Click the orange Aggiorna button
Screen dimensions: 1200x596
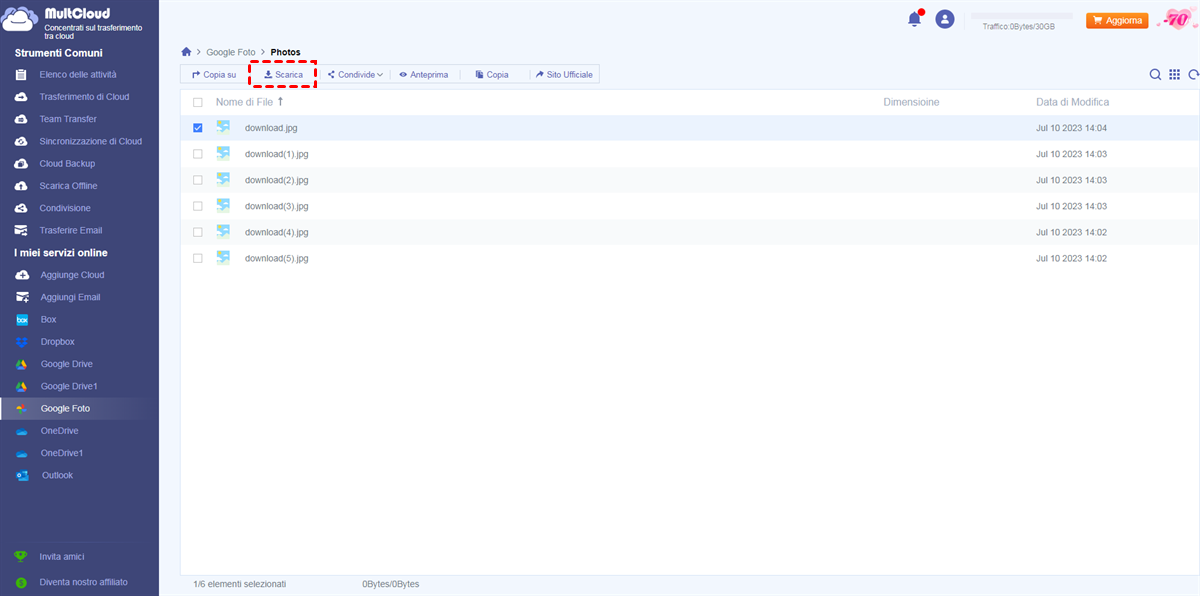(x=1117, y=20)
